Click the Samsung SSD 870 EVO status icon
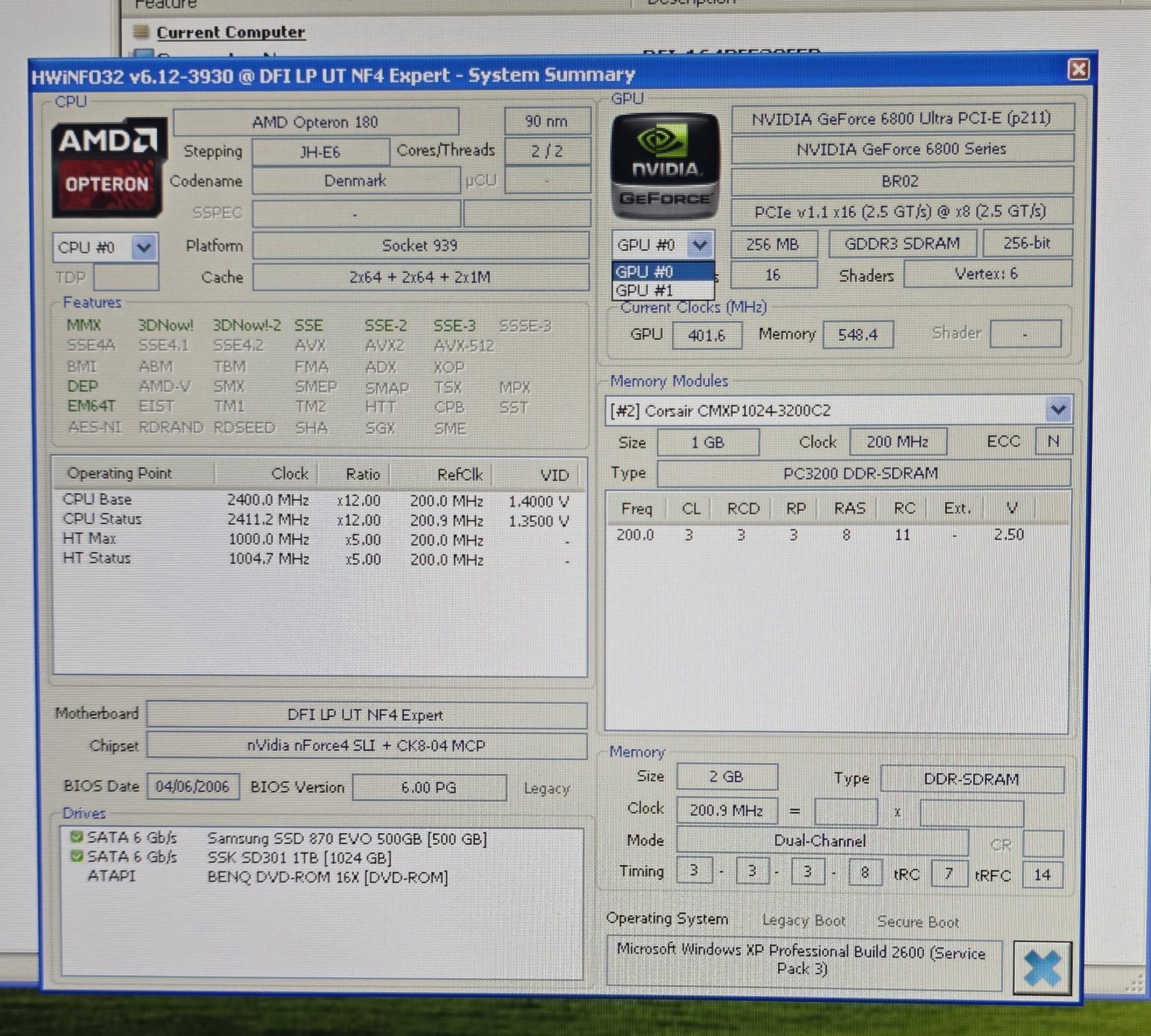The height and width of the screenshot is (1036, 1151). tap(76, 837)
